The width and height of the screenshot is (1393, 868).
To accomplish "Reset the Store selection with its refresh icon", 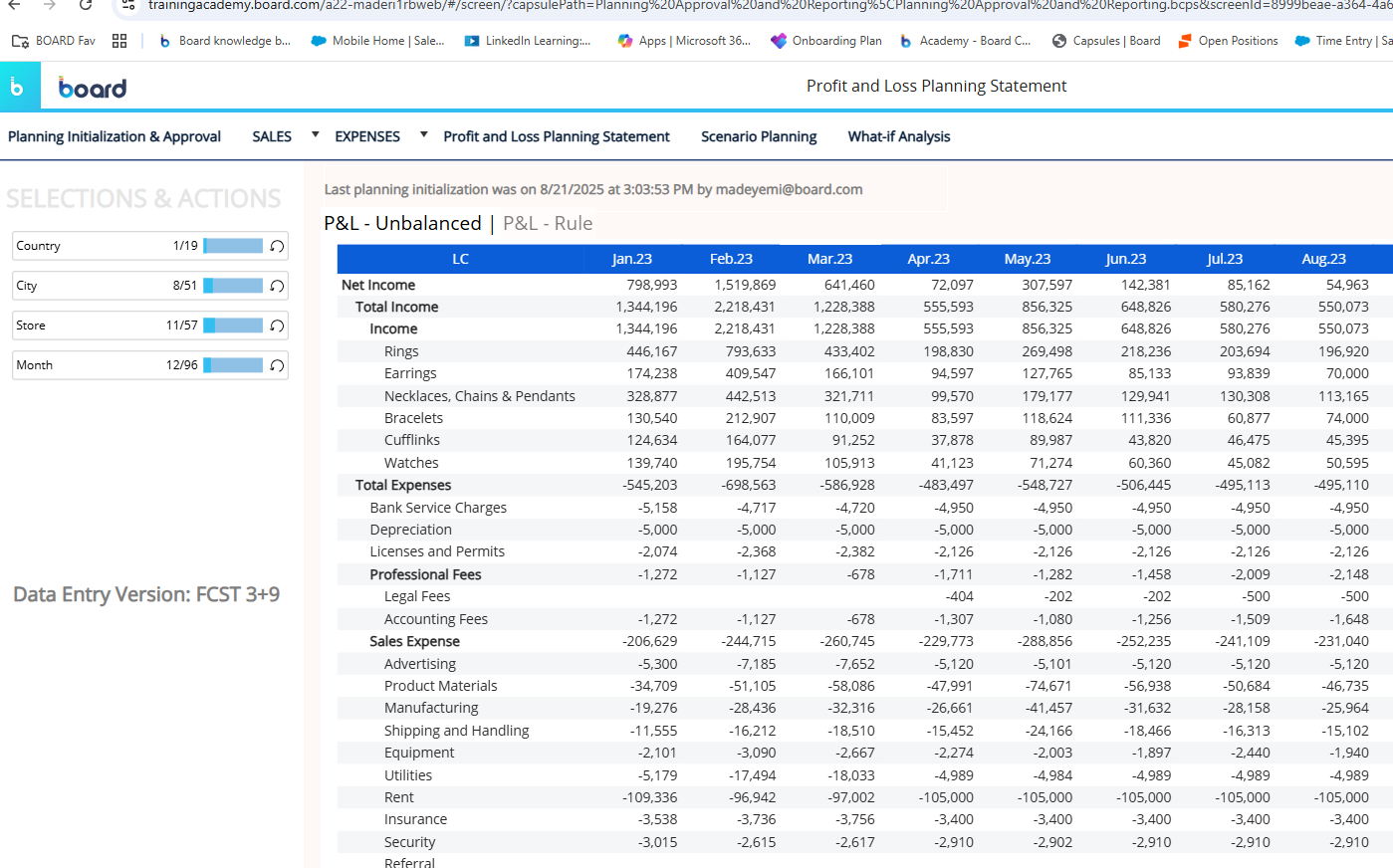I will [277, 325].
